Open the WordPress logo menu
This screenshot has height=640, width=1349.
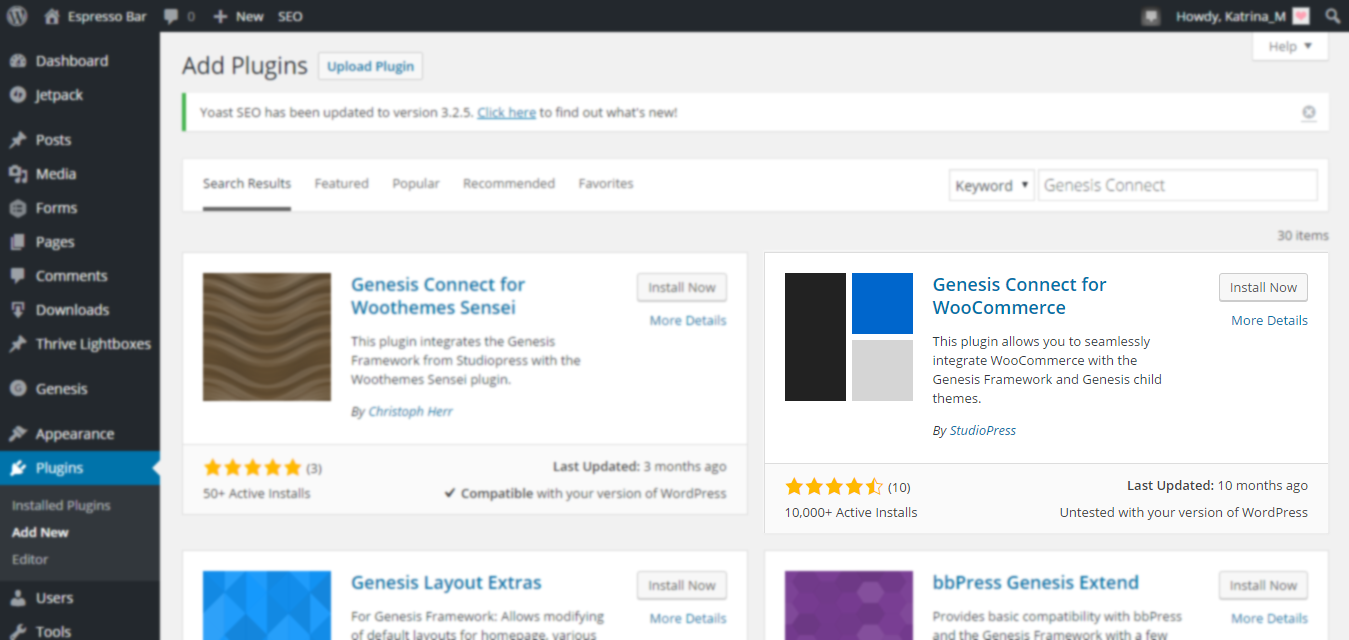(x=17, y=16)
